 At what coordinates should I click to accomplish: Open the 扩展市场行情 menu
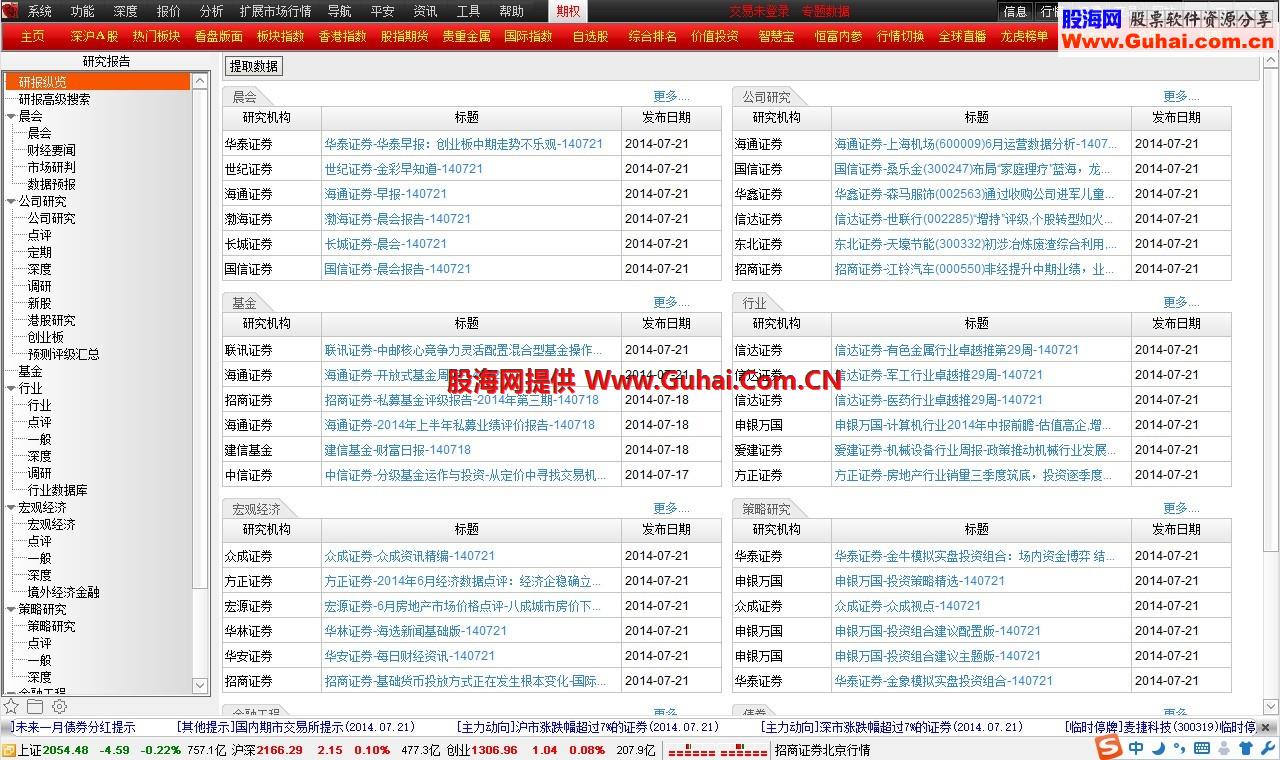[275, 11]
